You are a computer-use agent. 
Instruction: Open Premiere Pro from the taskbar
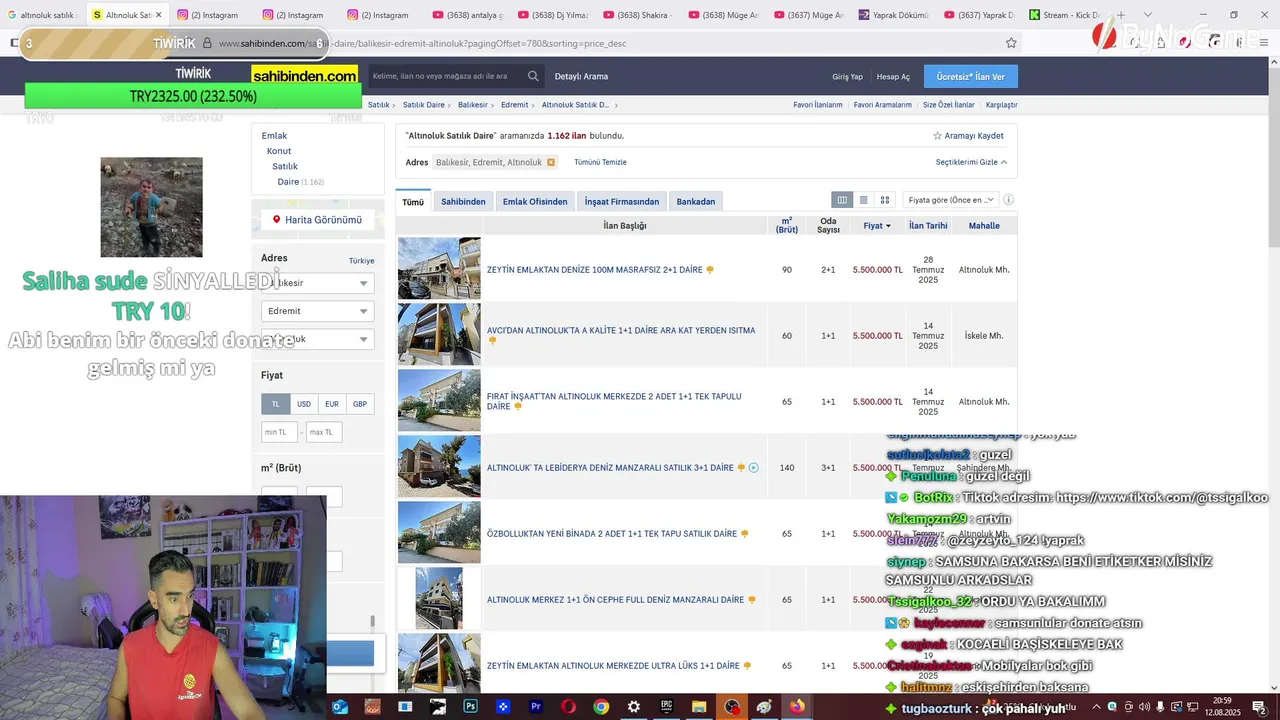click(536, 707)
